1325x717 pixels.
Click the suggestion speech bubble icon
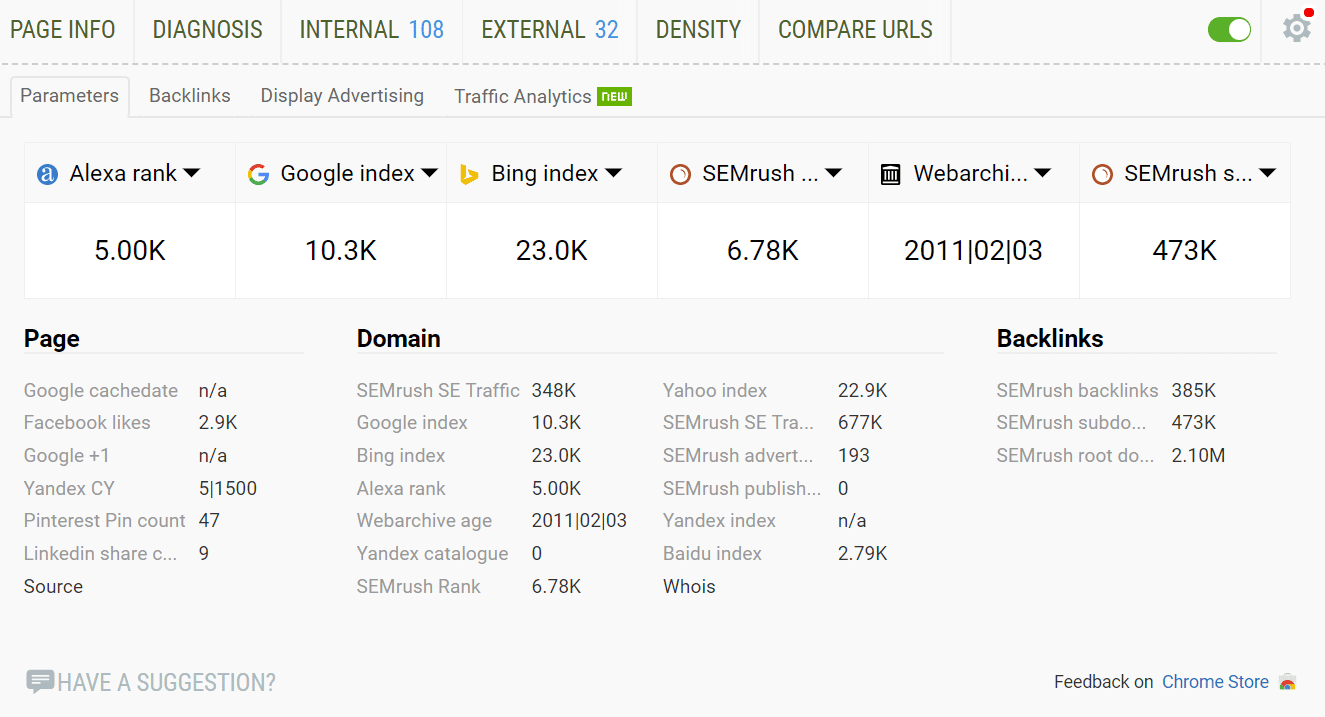coord(39,681)
